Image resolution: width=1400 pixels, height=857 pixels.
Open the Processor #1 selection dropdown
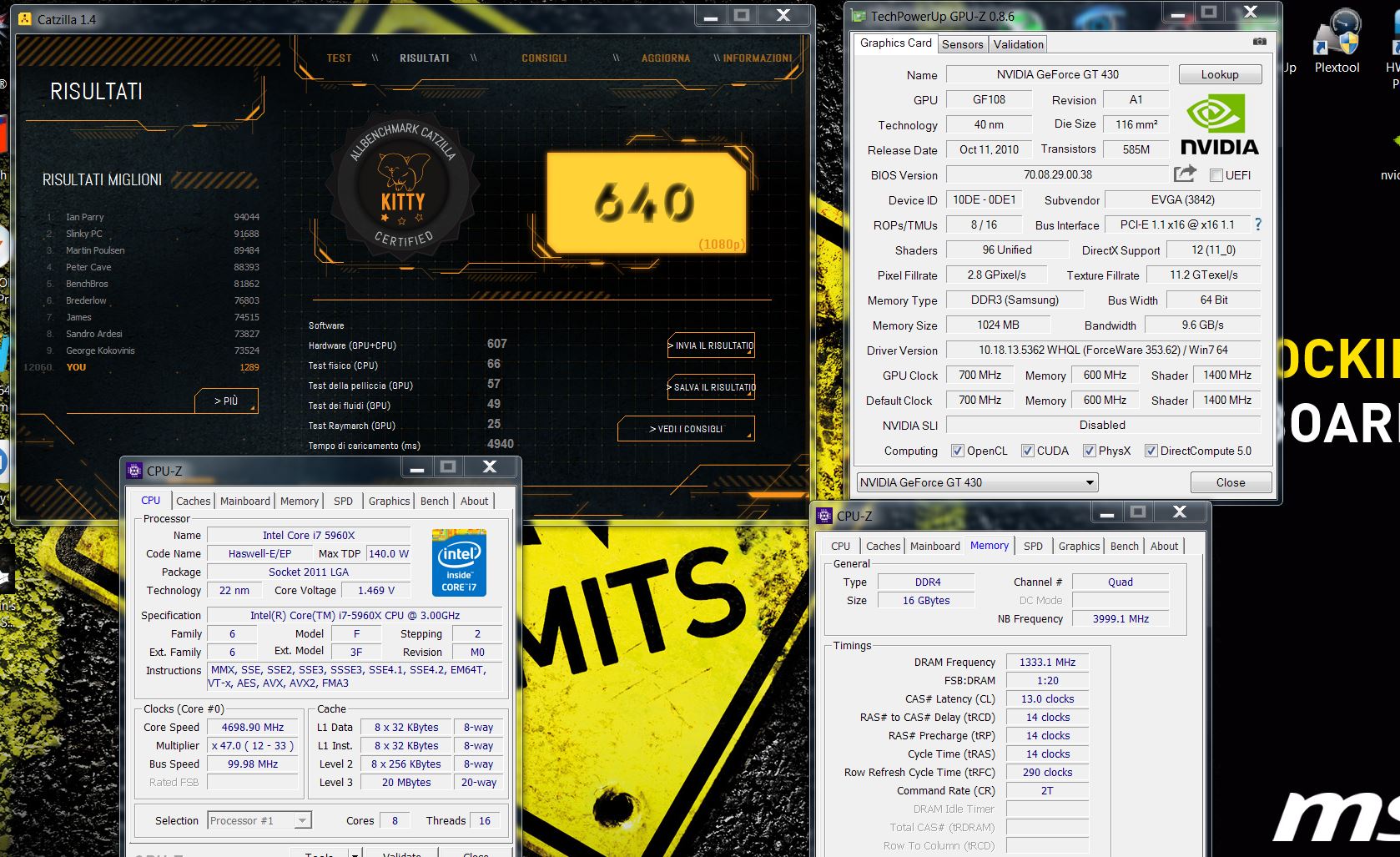tap(259, 820)
